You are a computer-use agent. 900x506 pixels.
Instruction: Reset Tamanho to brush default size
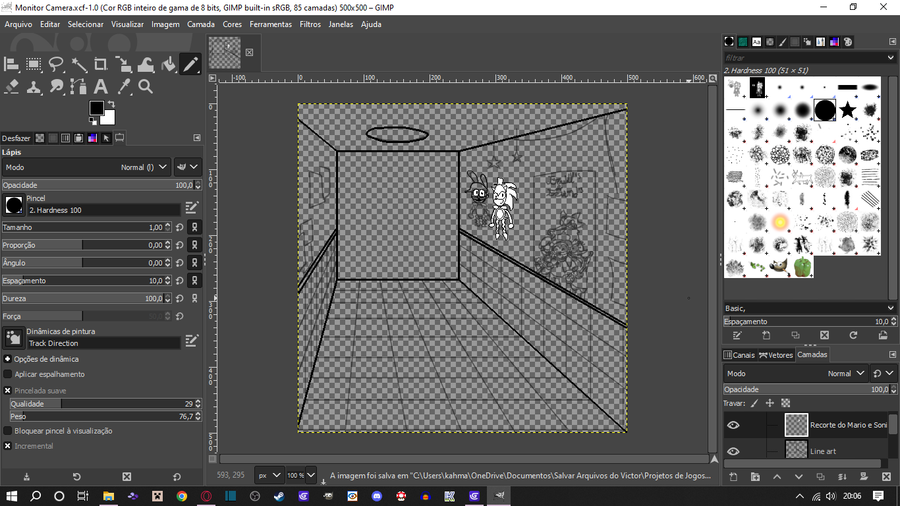(180, 227)
